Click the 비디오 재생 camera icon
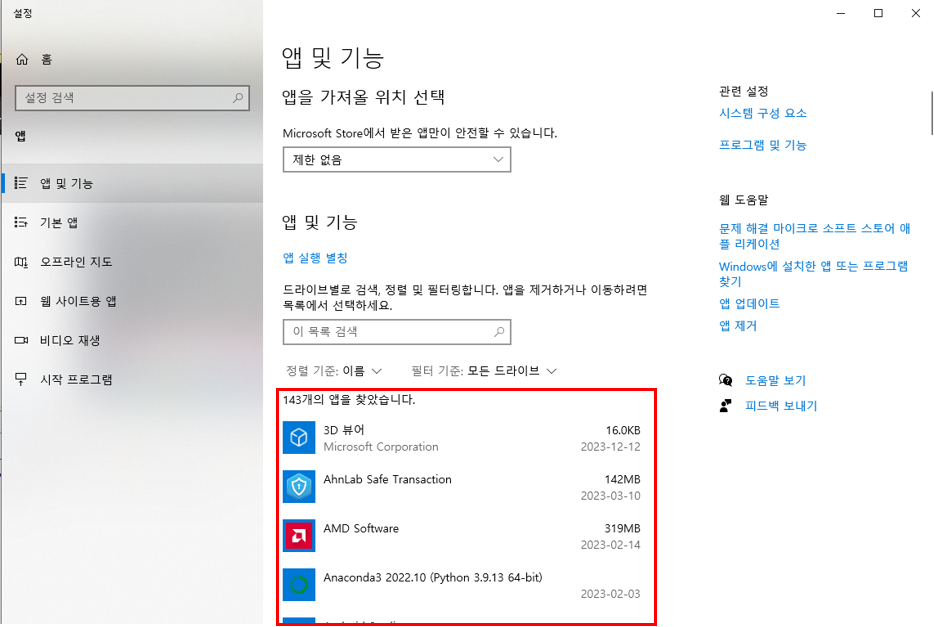This screenshot has width=934, height=627. [21, 340]
